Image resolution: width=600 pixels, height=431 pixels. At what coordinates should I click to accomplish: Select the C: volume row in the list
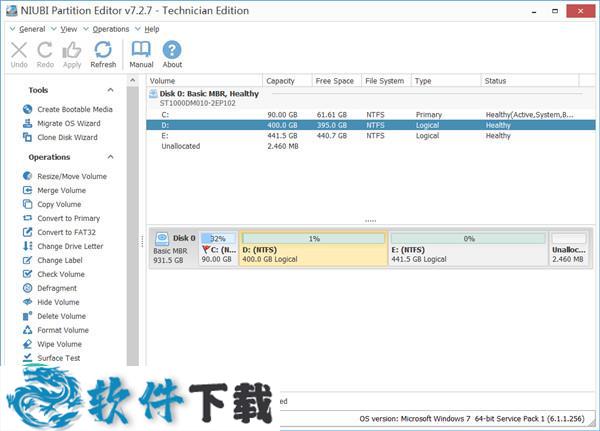[x=370, y=115]
